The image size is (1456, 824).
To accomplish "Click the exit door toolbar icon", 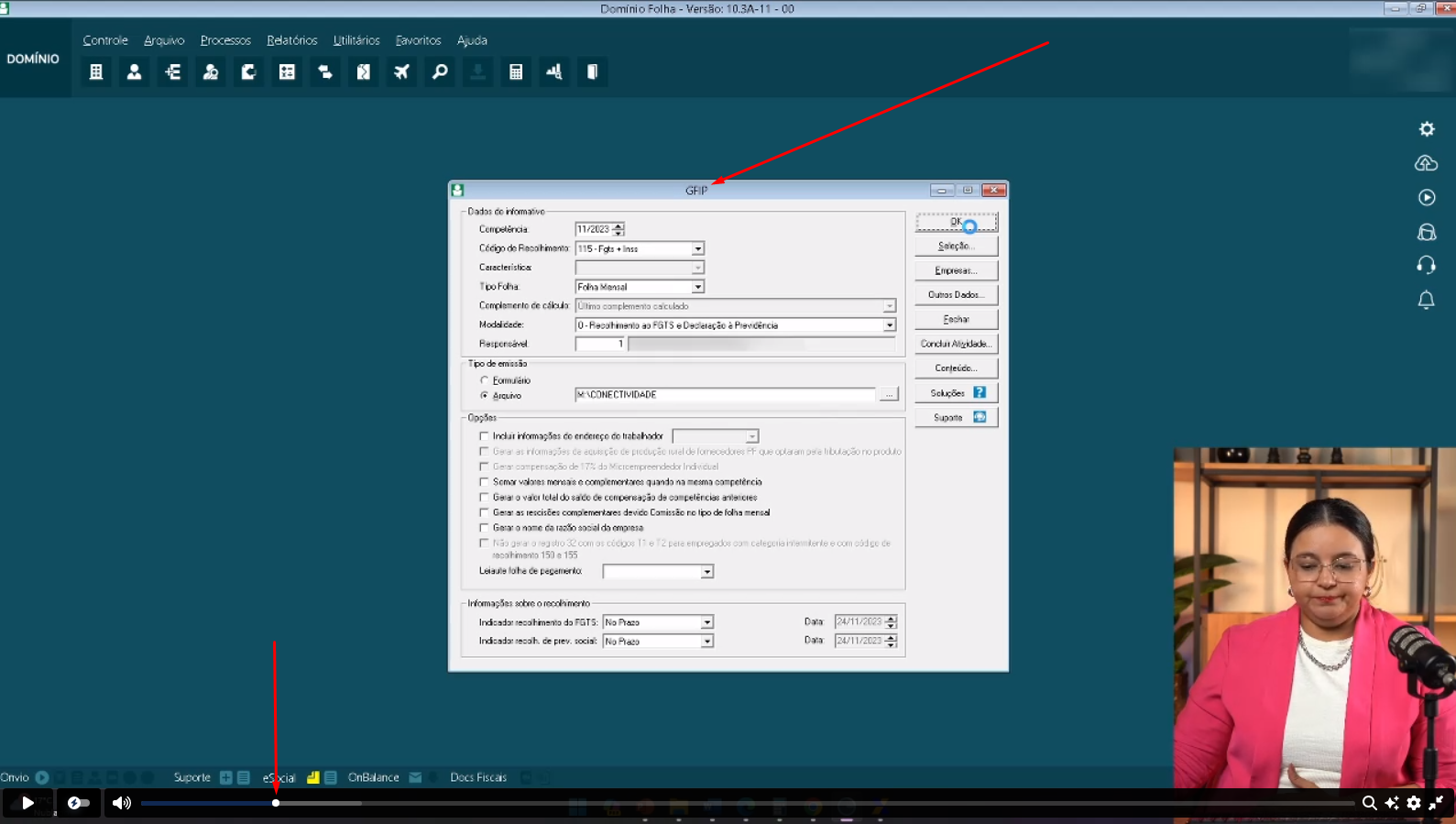I will point(593,71).
